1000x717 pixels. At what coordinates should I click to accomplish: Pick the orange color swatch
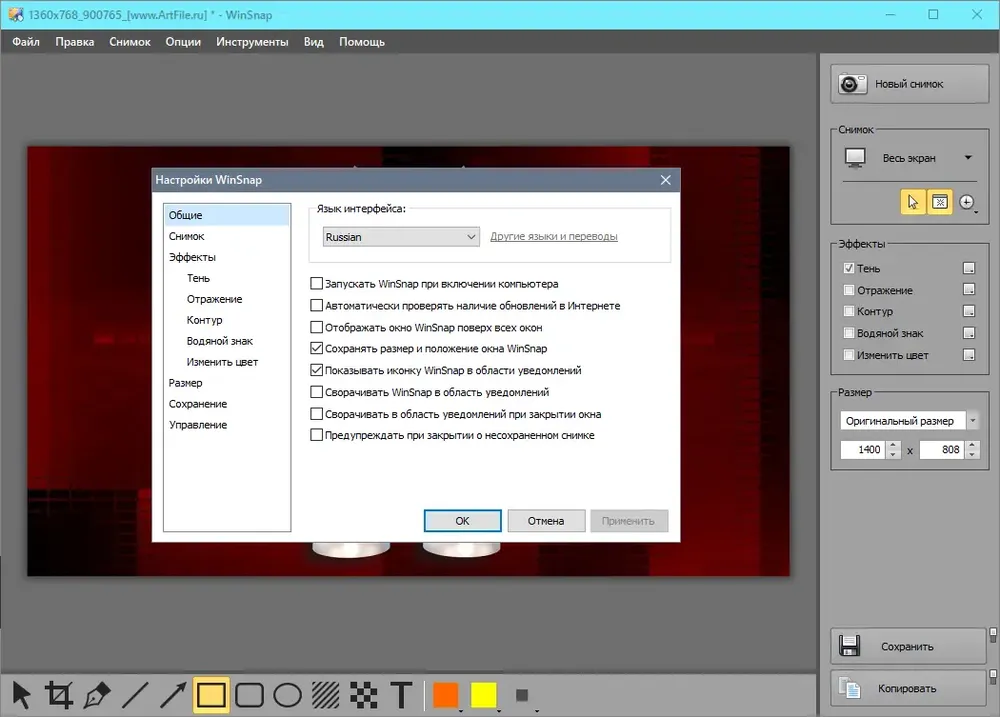pyautogui.click(x=445, y=695)
